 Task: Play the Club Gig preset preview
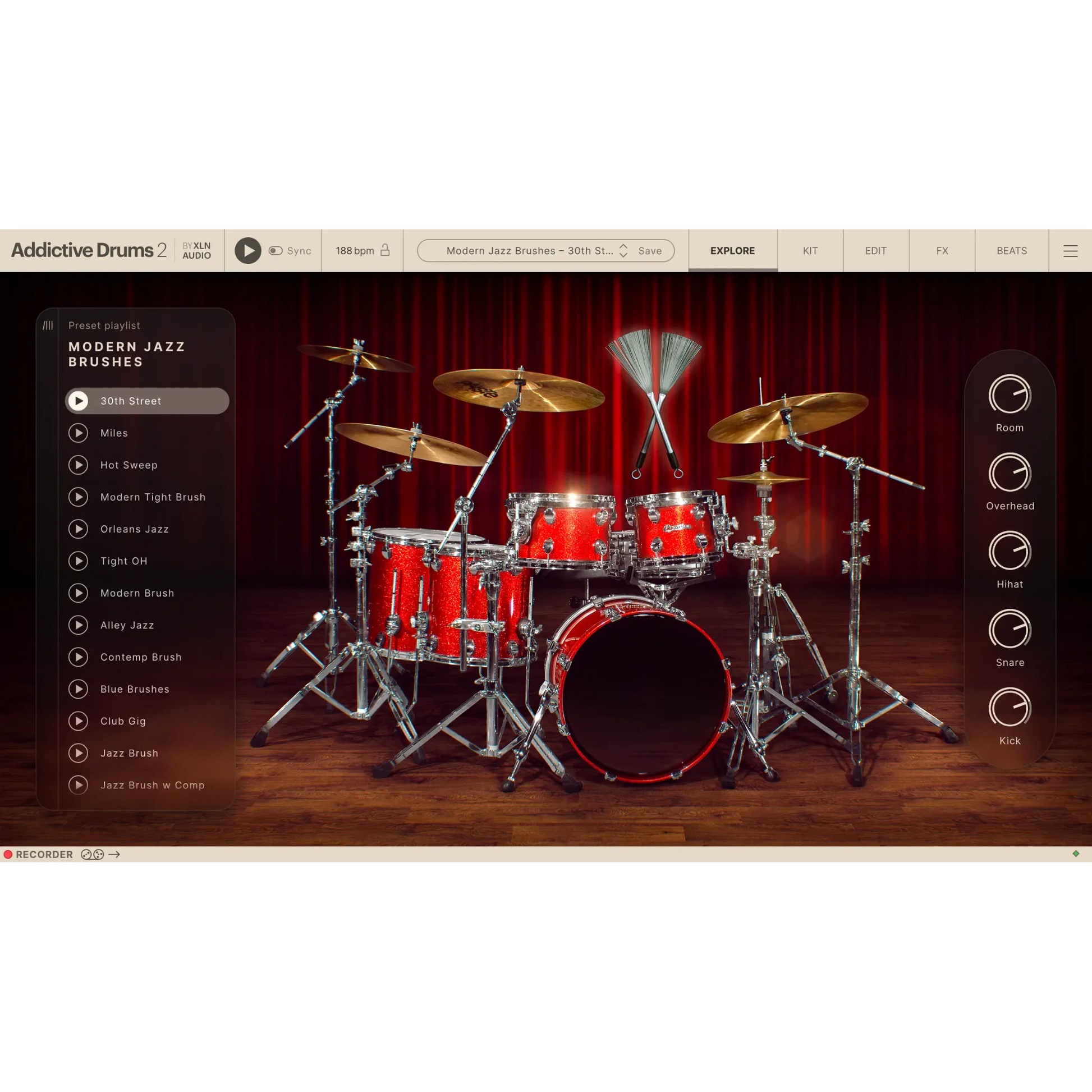79,721
